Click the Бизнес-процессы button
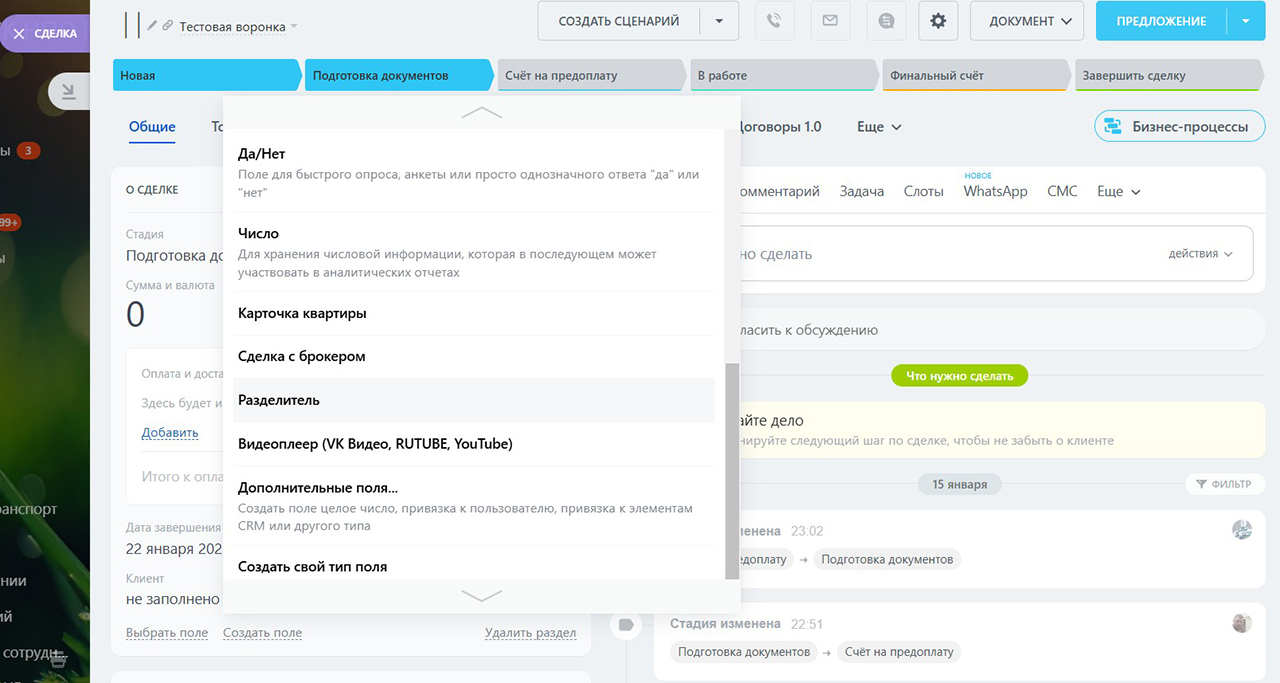1280x683 pixels. coord(1179,127)
